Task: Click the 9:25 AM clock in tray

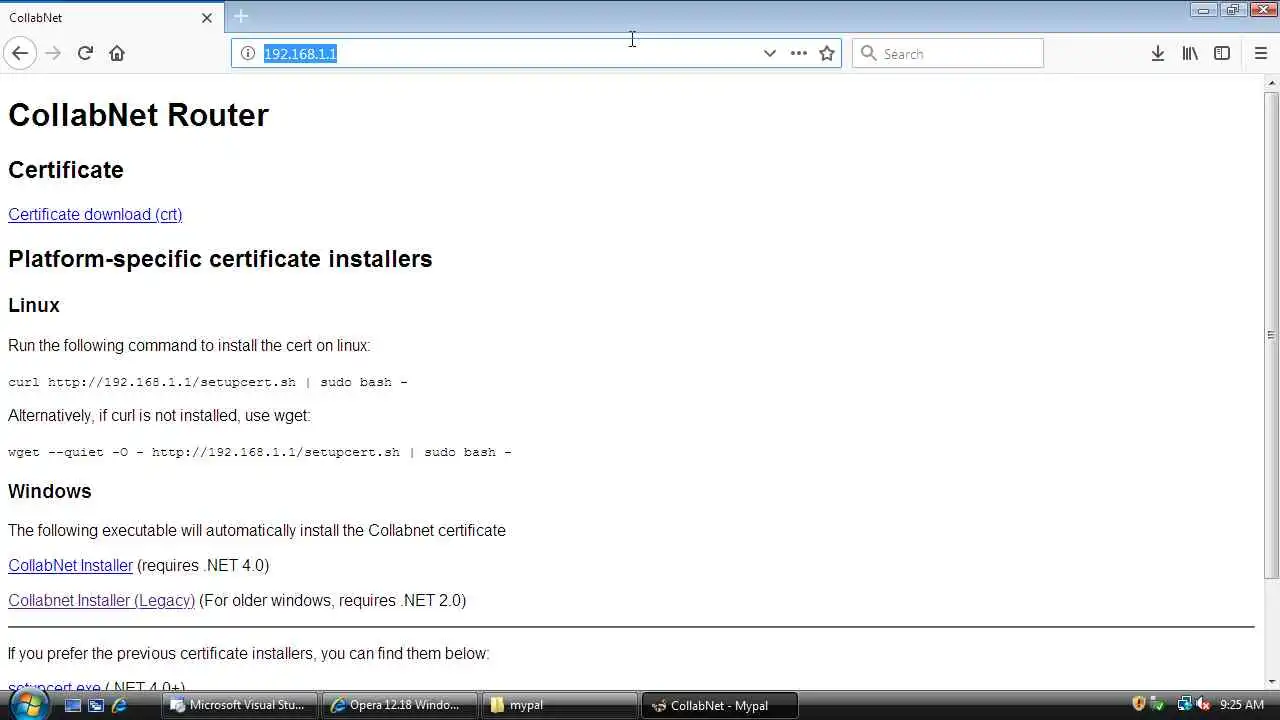Action: 1242,705
